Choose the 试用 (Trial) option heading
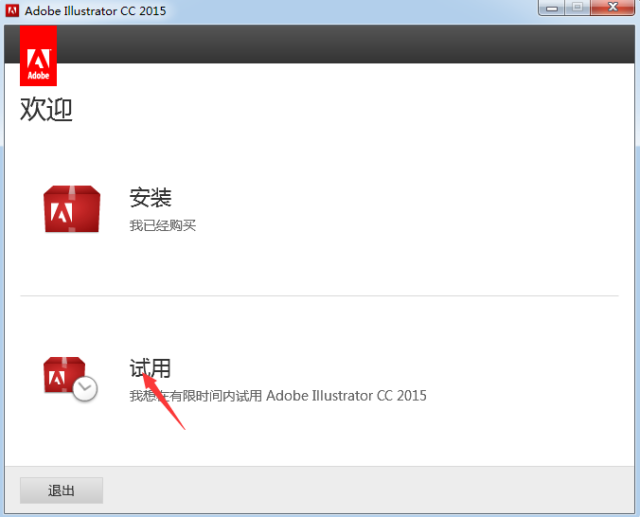The width and height of the screenshot is (640, 517). 150,368
